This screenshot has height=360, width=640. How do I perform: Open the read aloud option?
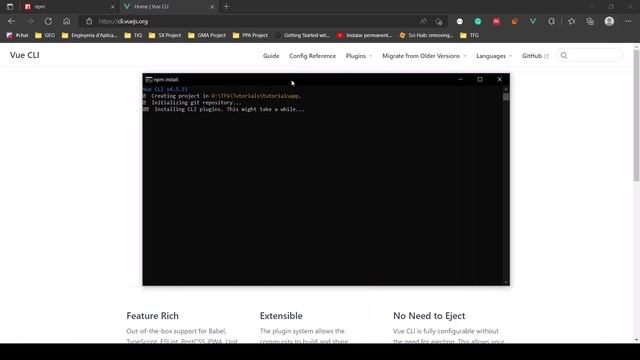423,21
